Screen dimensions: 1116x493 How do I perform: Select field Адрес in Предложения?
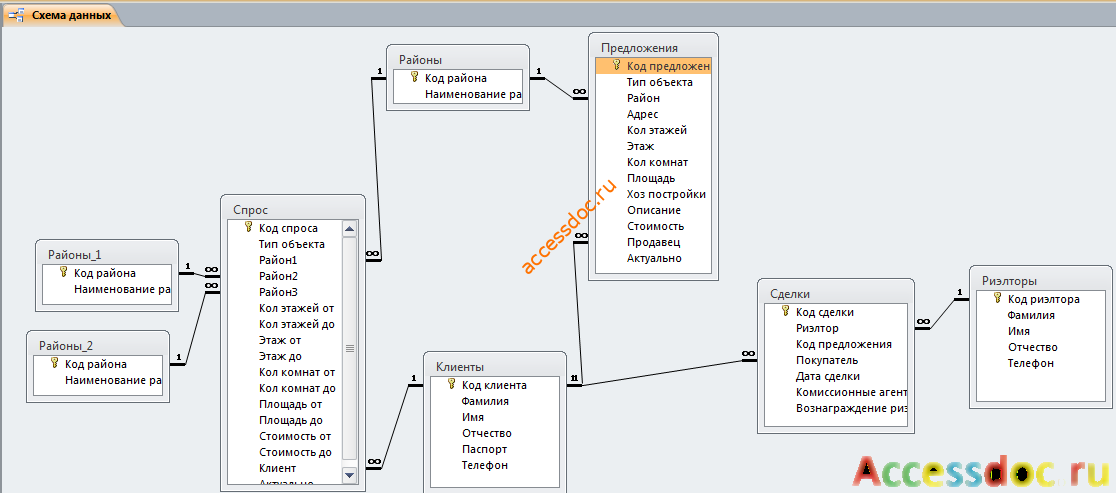(643, 115)
